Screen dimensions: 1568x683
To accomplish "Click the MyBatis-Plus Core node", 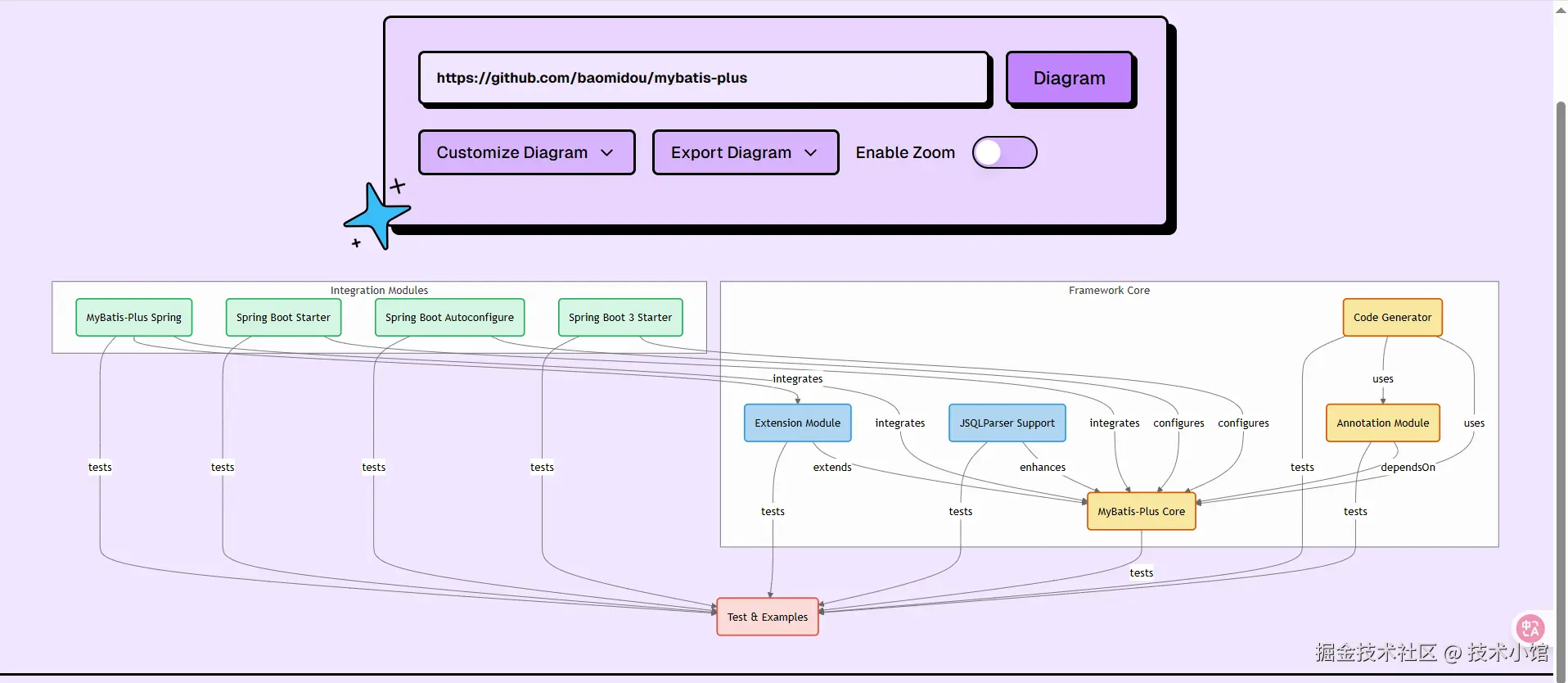I will coord(1141,512).
